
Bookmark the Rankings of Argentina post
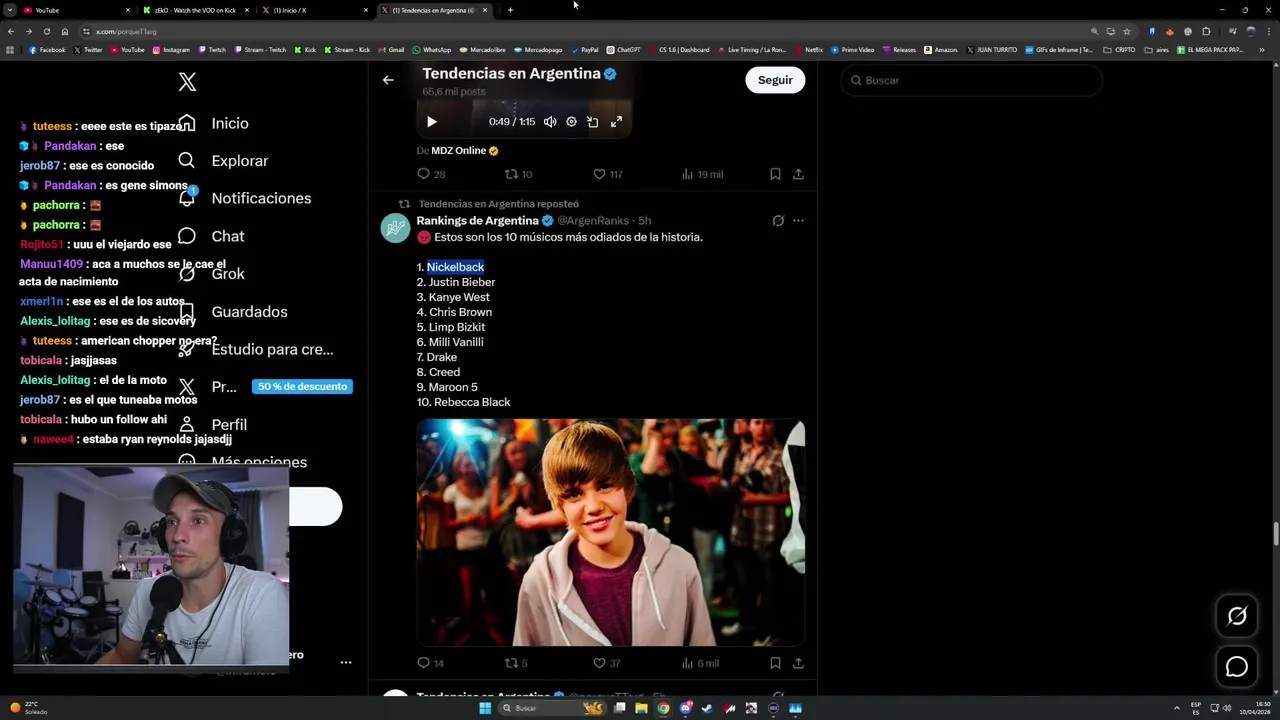(x=775, y=663)
